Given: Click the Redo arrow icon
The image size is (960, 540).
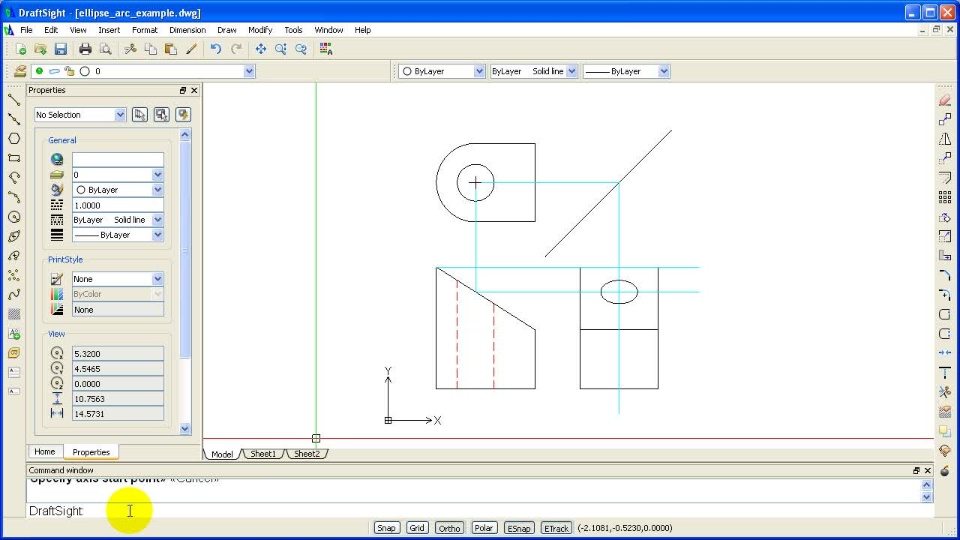Looking at the screenshot, I should pyautogui.click(x=236, y=49).
